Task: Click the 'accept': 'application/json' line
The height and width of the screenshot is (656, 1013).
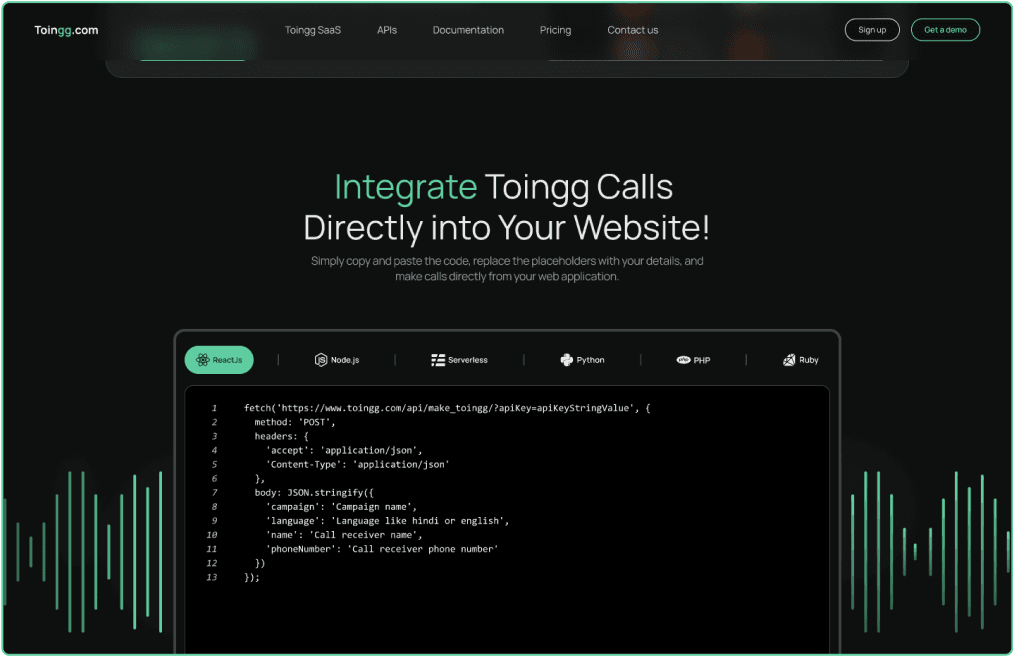Action: coord(344,450)
